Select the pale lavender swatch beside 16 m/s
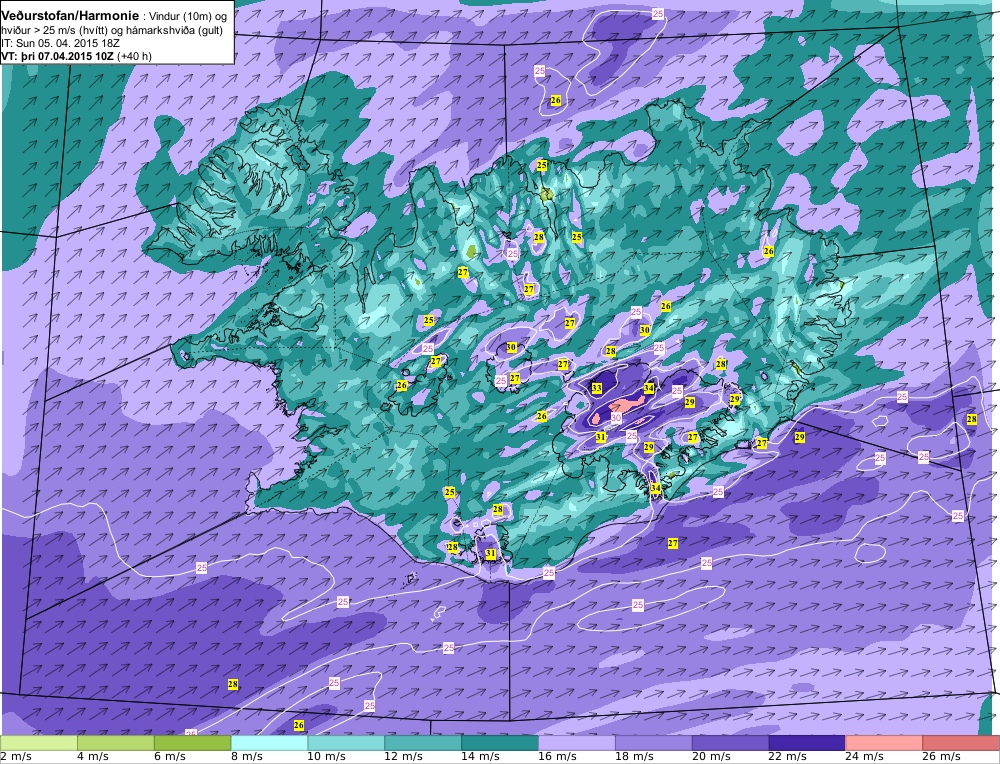This screenshot has width=1000, height=764. click(x=577, y=743)
